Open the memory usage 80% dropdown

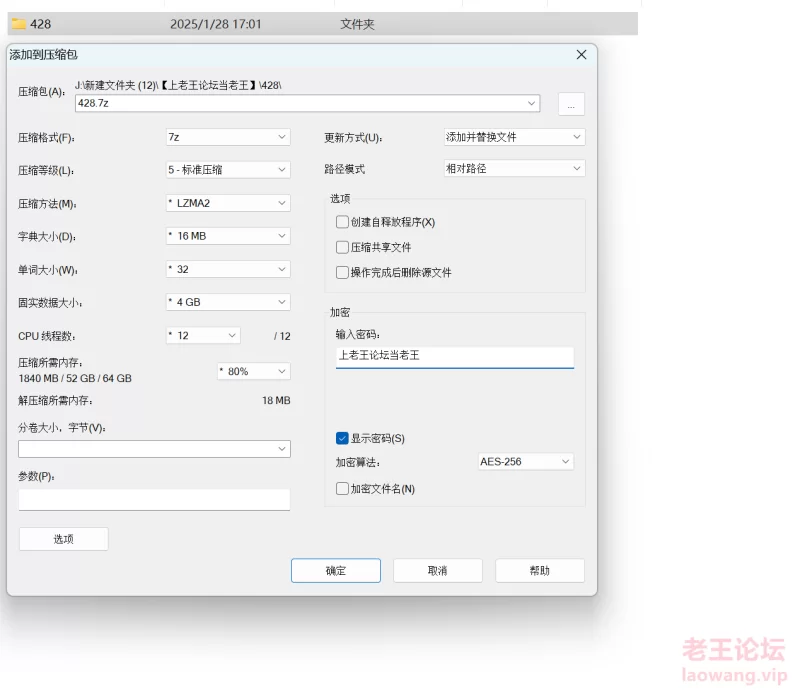[254, 371]
